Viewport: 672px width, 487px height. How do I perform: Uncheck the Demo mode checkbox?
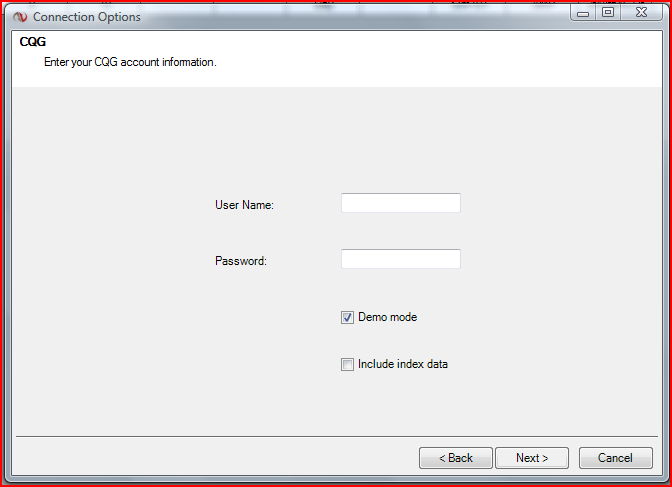tap(347, 317)
